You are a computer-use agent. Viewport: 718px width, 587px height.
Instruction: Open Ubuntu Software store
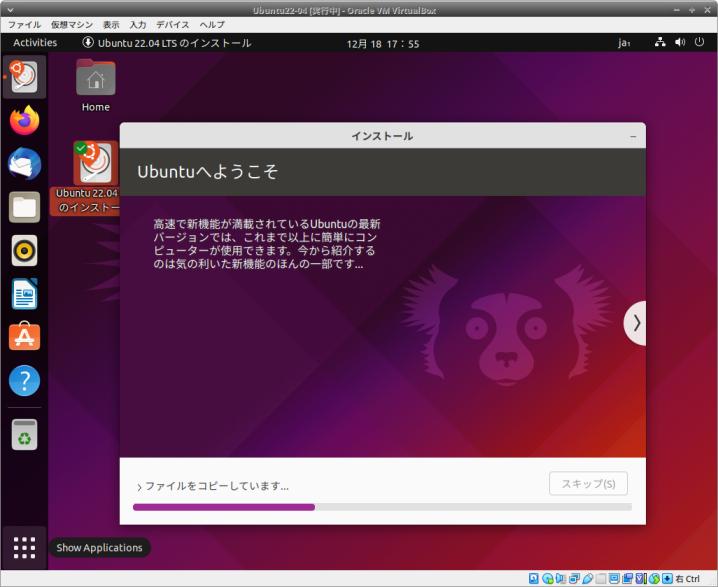click(24, 337)
